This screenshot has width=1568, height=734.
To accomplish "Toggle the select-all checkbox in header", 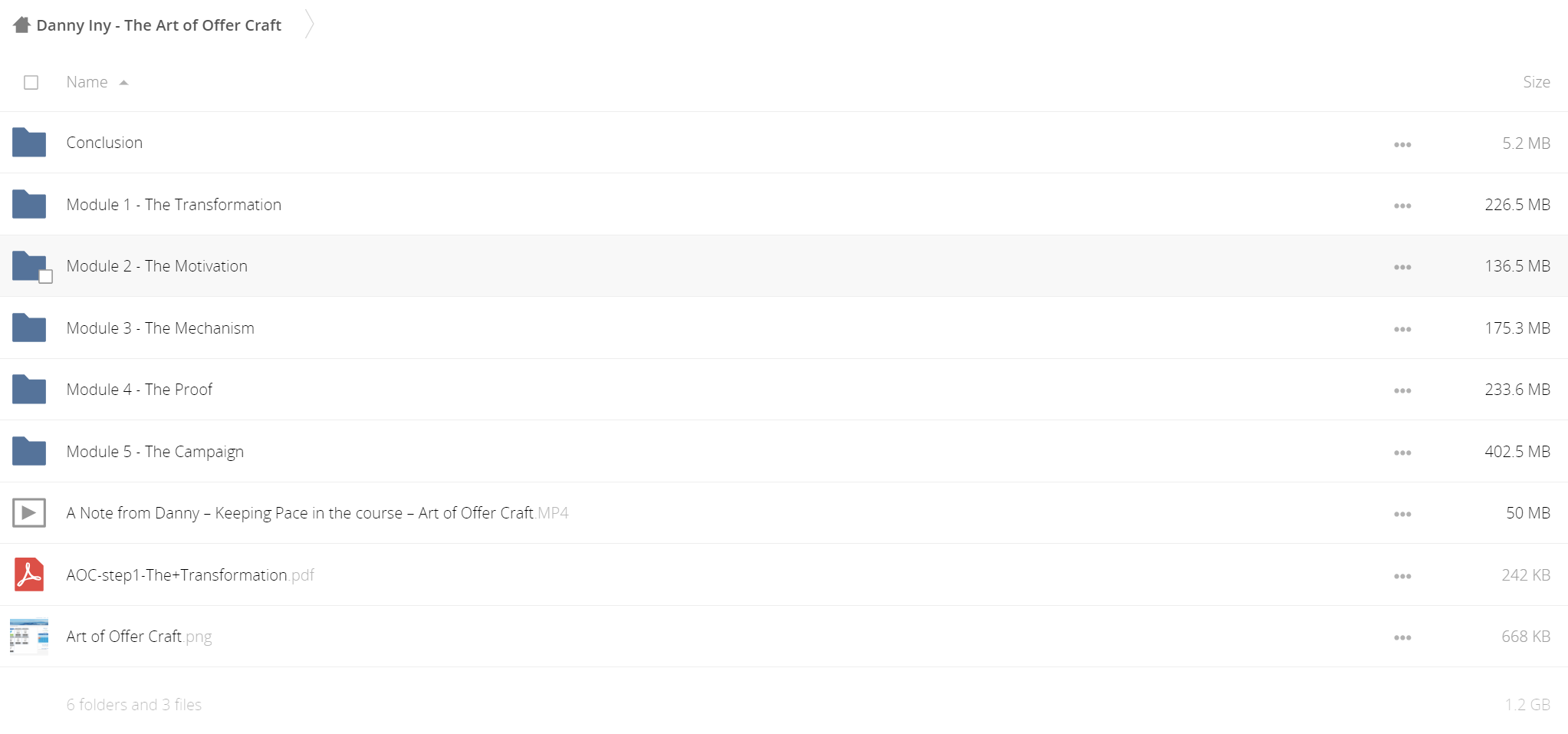I will point(31,82).
